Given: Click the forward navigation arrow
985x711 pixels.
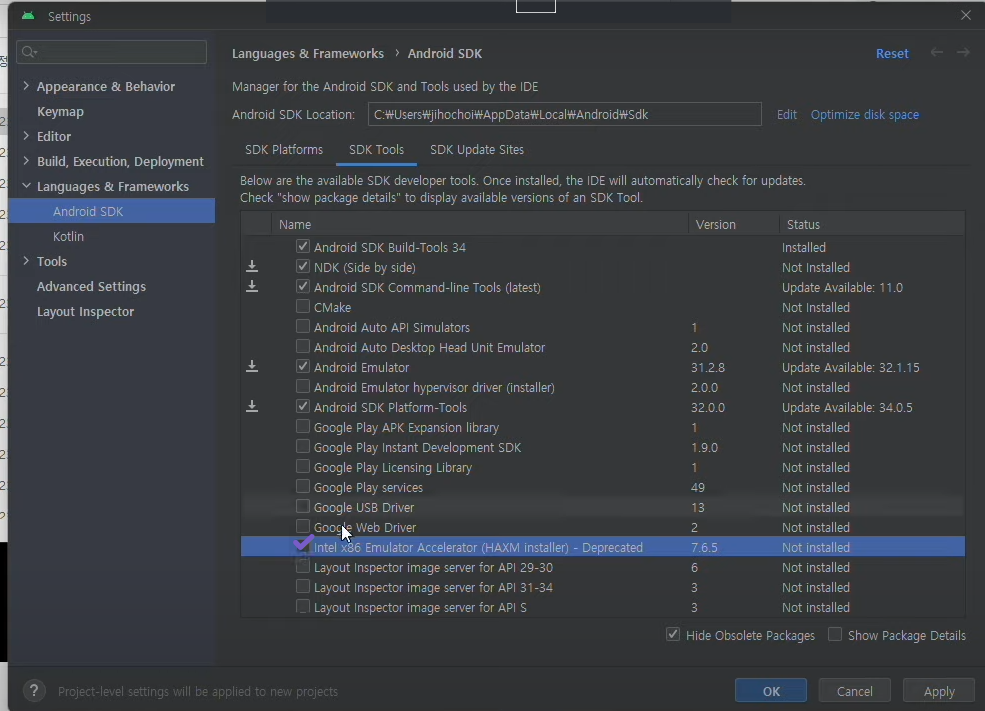Looking at the screenshot, I should (963, 53).
